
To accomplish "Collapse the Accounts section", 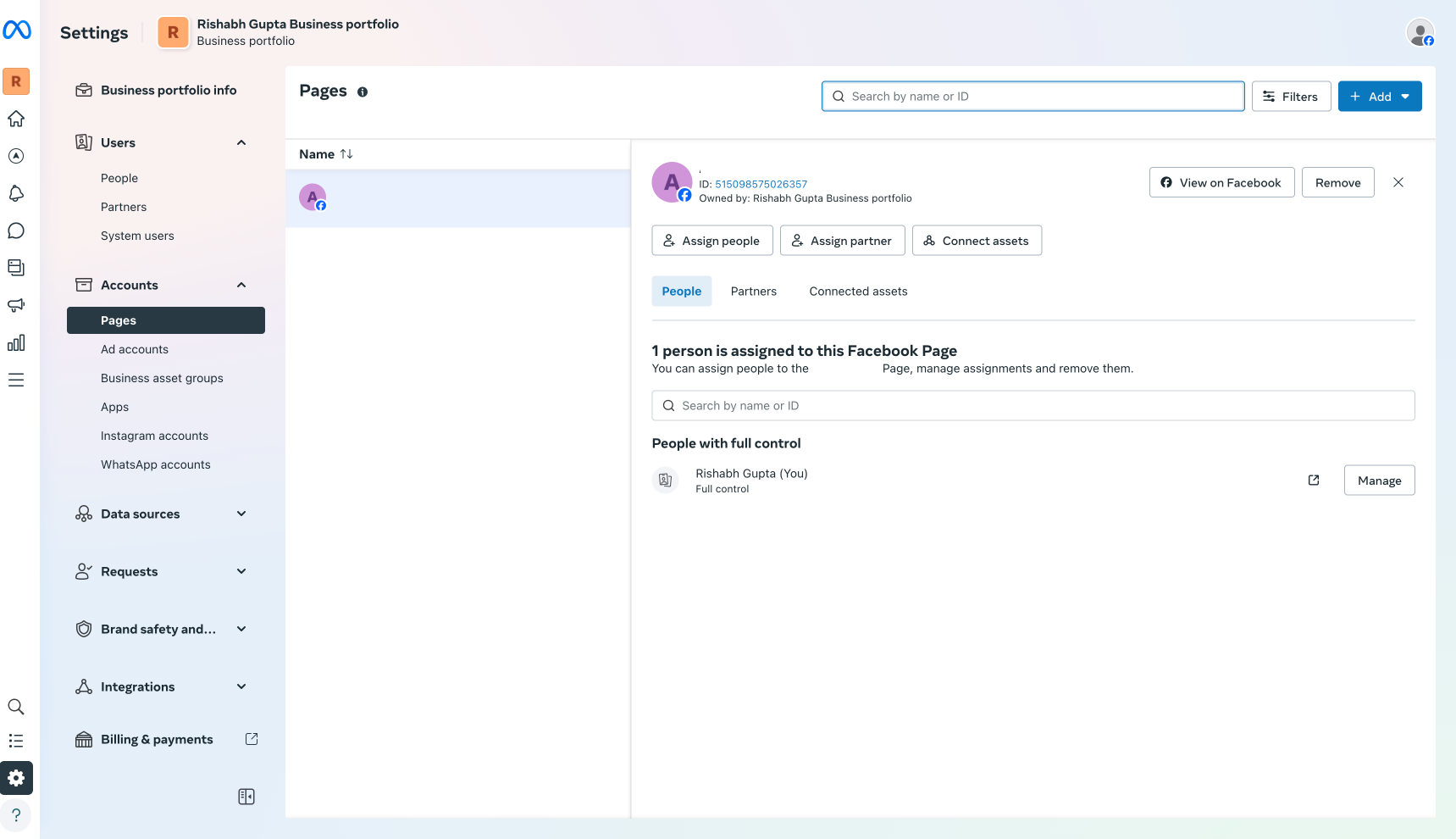I will click(x=241, y=285).
